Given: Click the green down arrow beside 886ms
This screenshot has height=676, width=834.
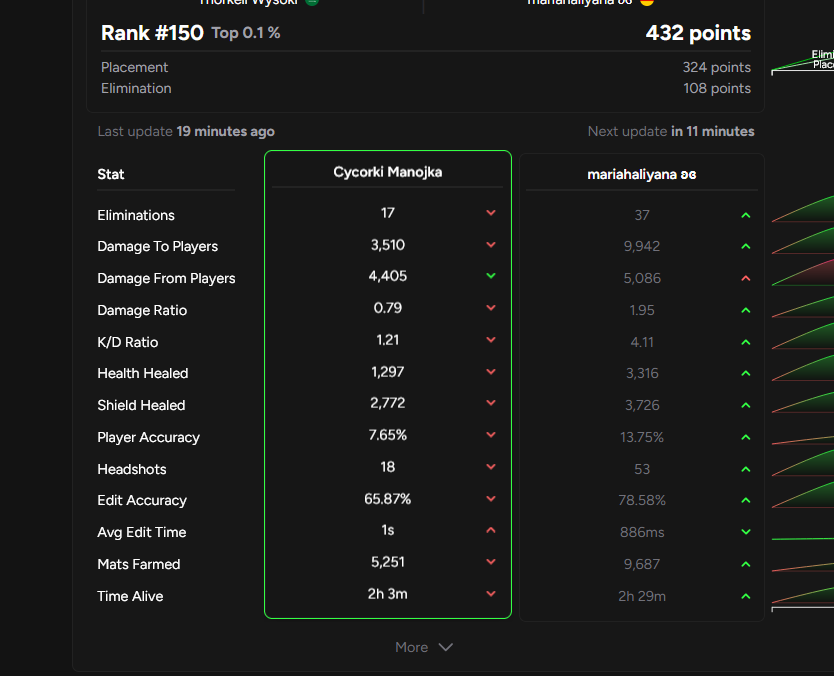Looking at the screenshot, I should tap(746, 532).
